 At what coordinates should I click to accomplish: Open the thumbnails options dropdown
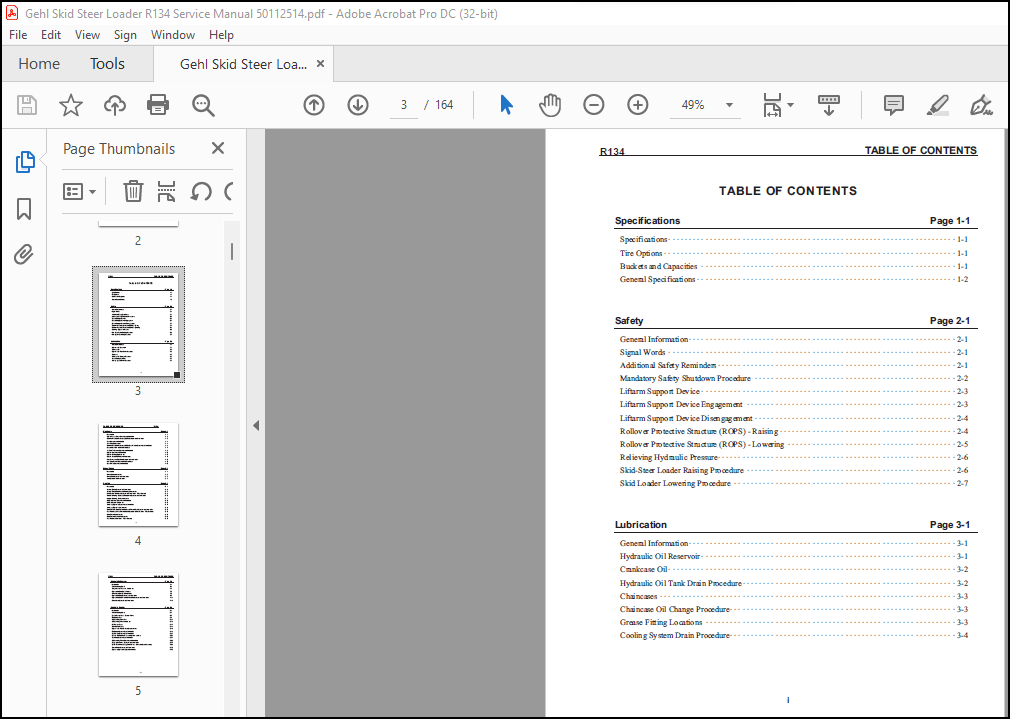(79, 191)
